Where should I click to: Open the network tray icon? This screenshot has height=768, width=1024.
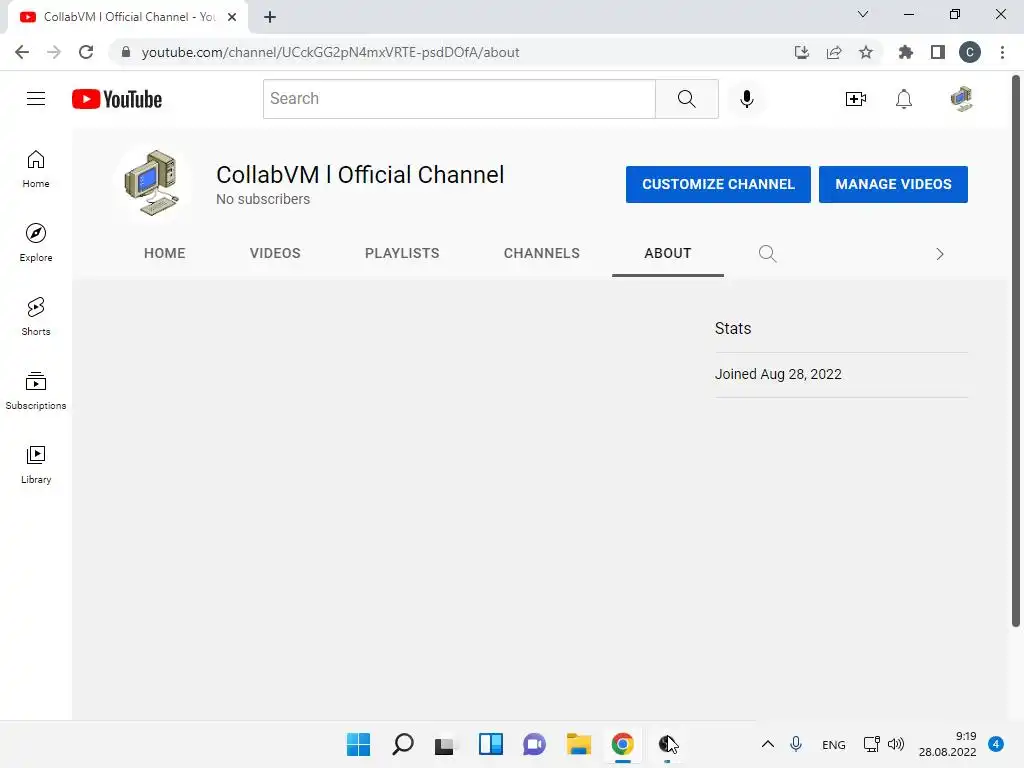(x=872, y=744)
